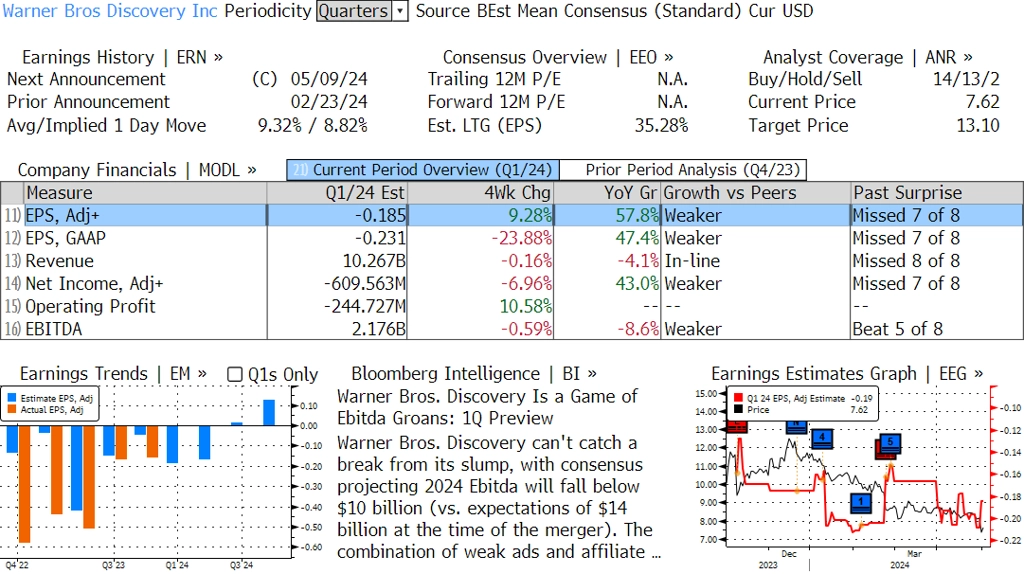
Task: Click Revenue's 'In-line' peer growth cell
Action: [x=692, y=261]
